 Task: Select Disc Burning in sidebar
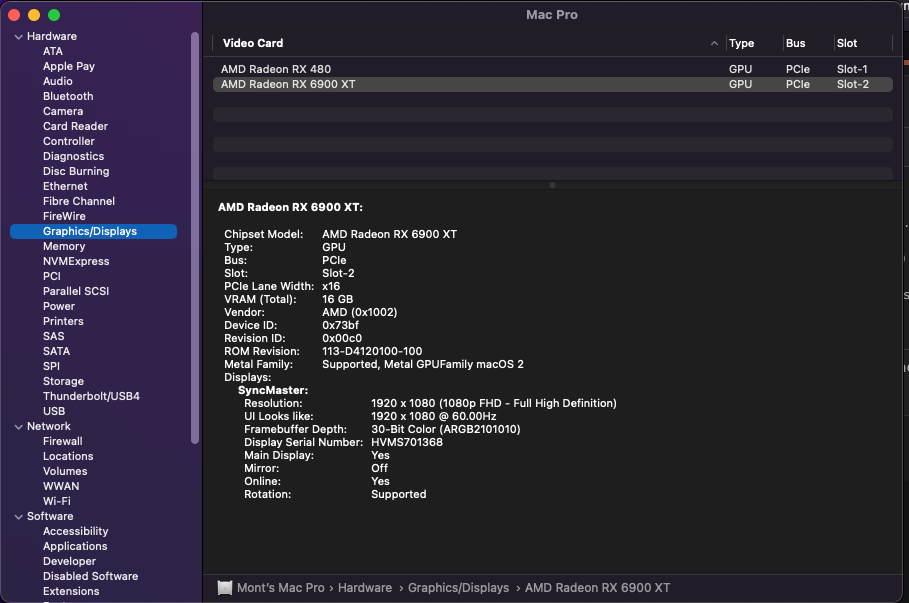coord(76,172)
